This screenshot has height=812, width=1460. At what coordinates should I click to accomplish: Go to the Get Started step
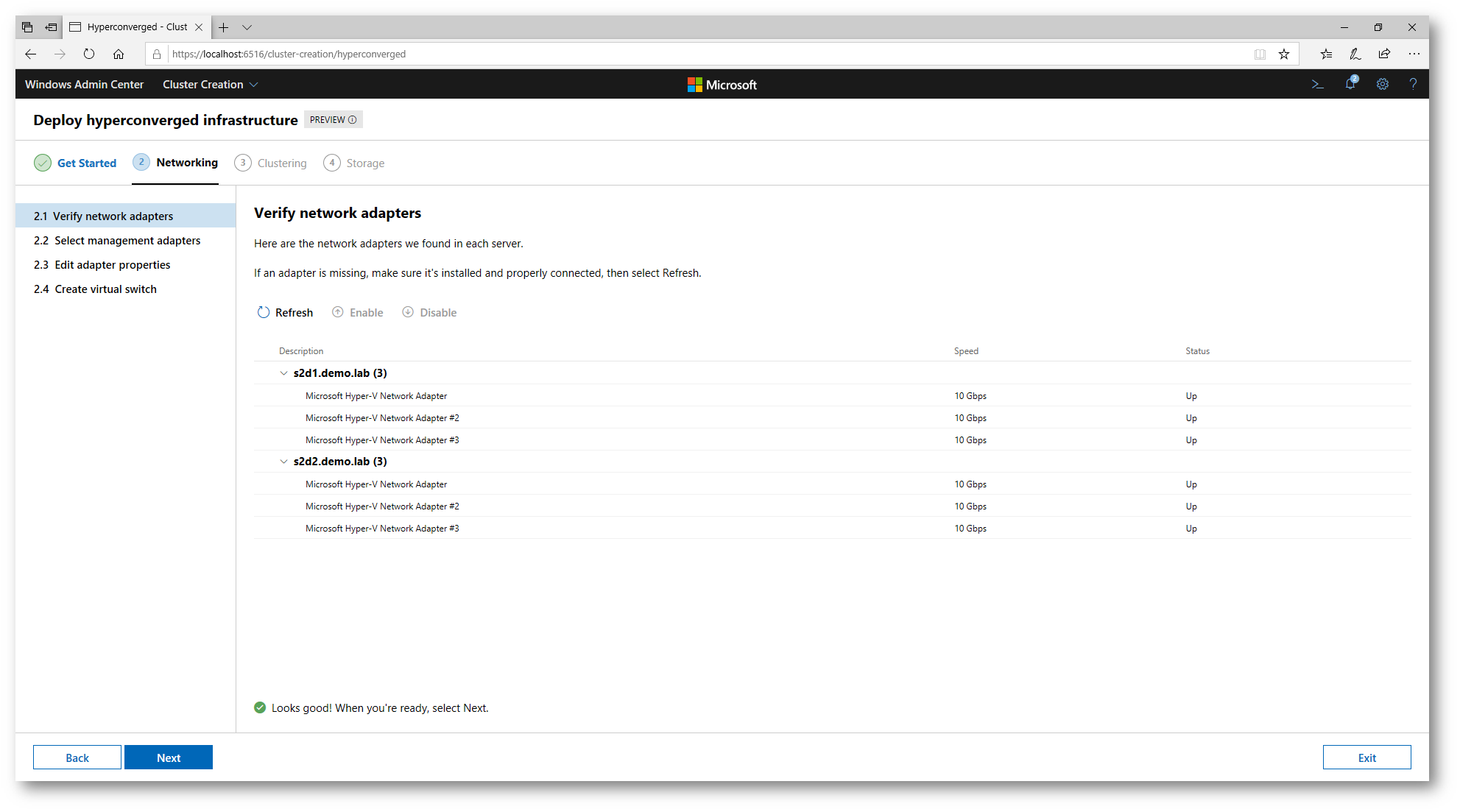tap(75, 163)
